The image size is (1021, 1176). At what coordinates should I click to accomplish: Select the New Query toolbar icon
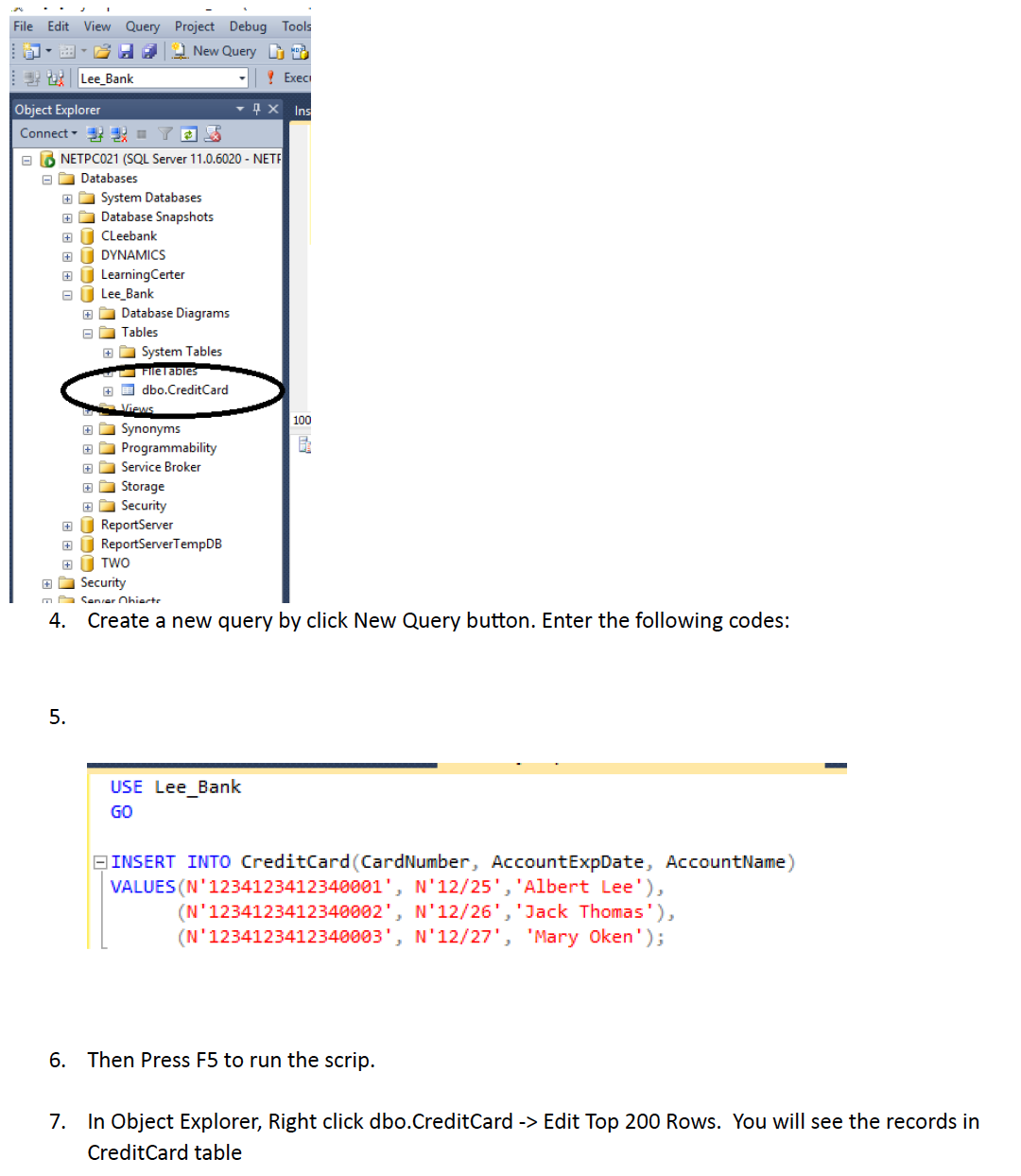178,51
